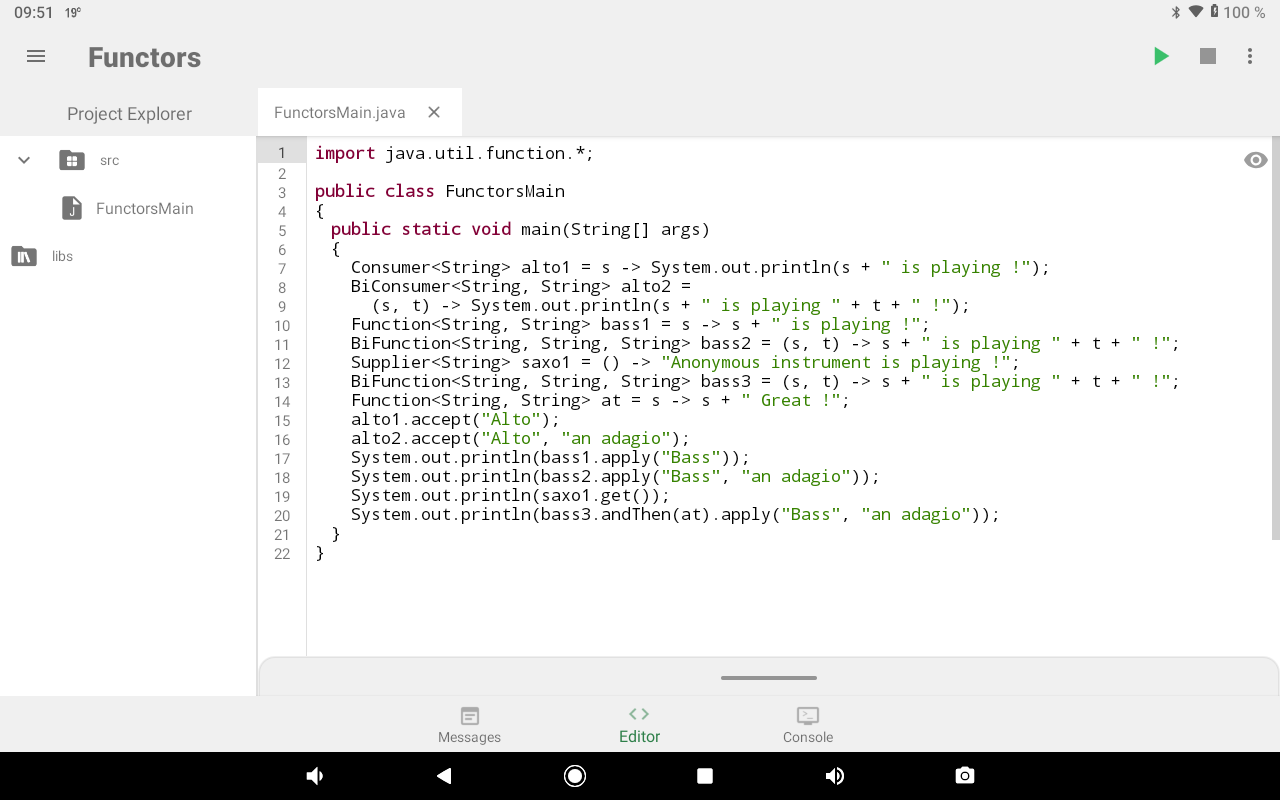Lower volume with the navigation bar speaker

click(314, 776)
